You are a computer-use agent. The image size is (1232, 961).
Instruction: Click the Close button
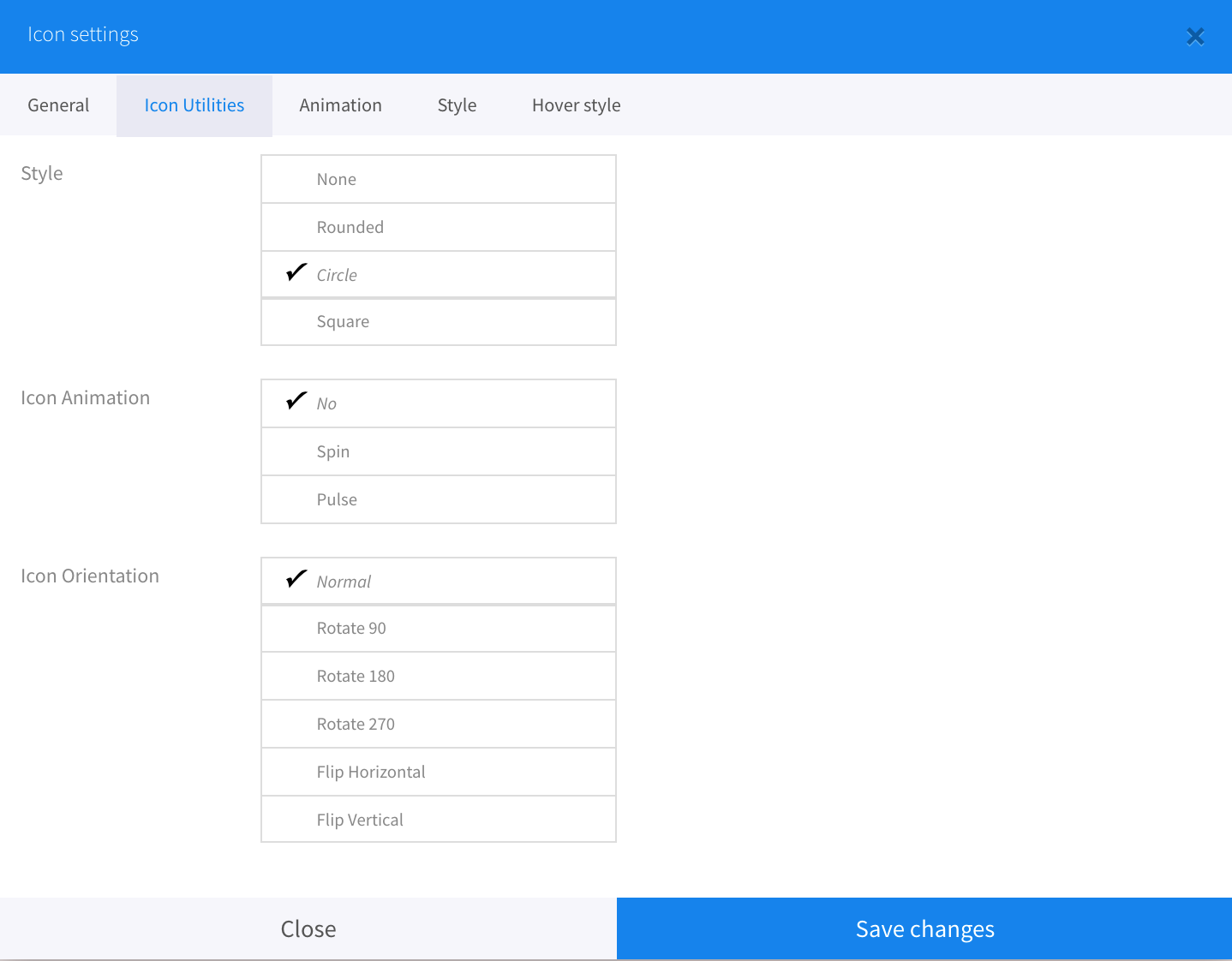308,928
